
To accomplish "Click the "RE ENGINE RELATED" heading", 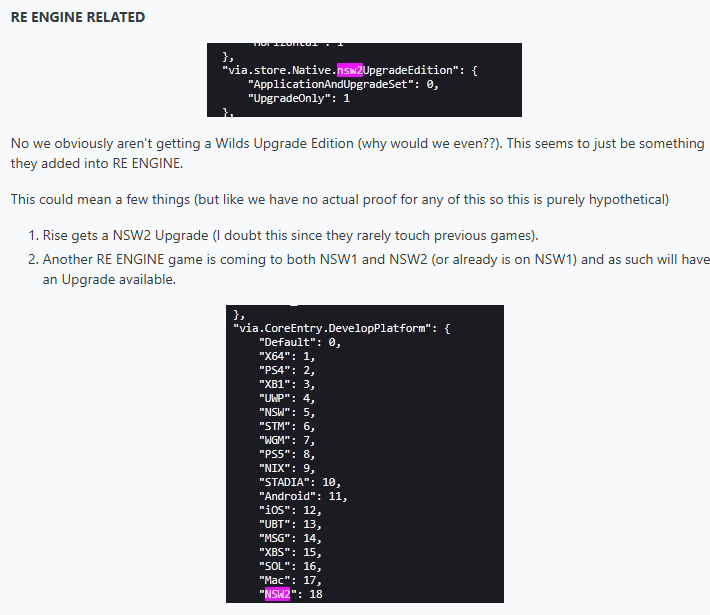I will 77,17.
